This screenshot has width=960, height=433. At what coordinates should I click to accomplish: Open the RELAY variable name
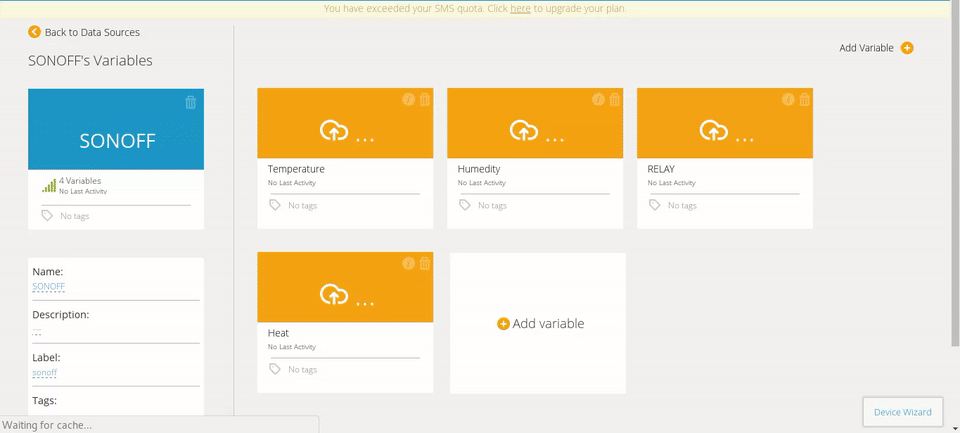pos(661,169)
